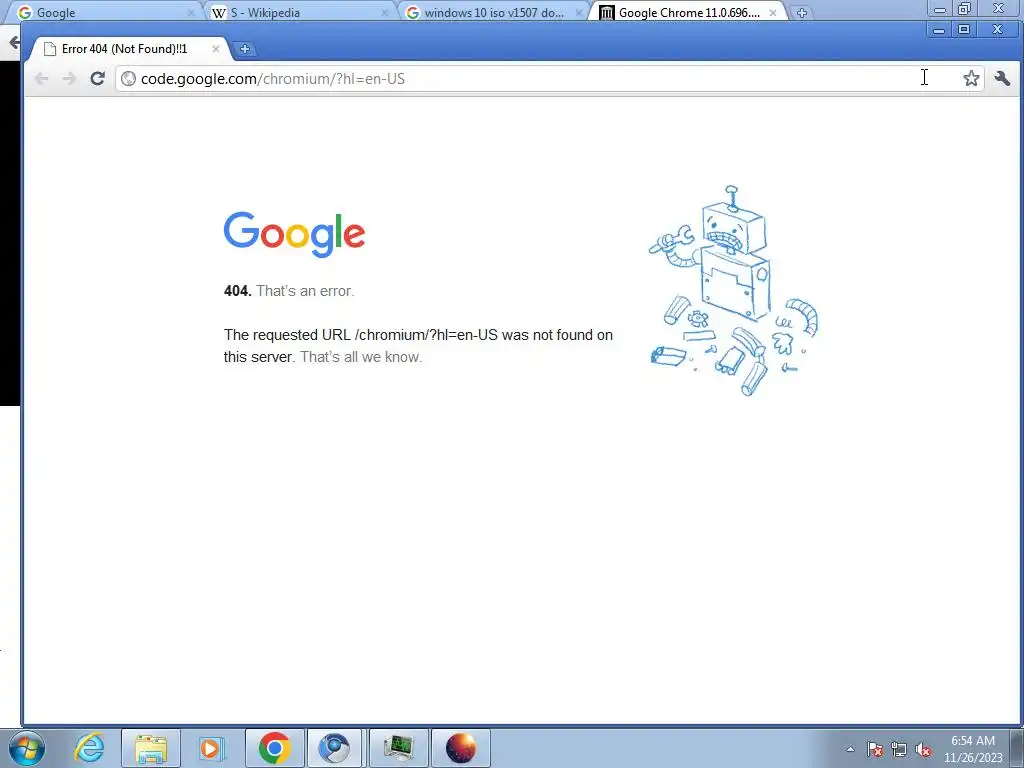Image resolution: width=1024 pixels, height=768 pixels.
Task: Open the network status tray icon
Action: (x=899, y=750)
